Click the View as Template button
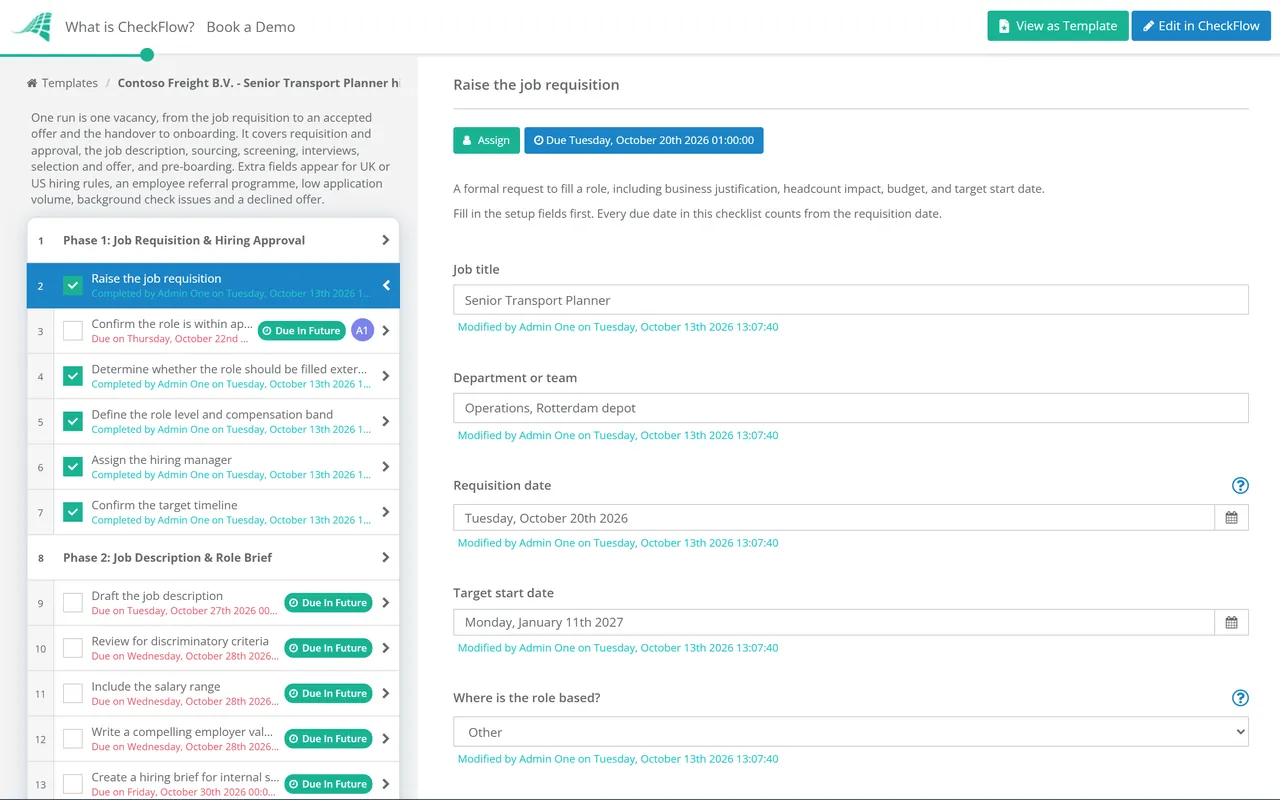Viewport: 1280px width, 800px height. (1058, 26)
